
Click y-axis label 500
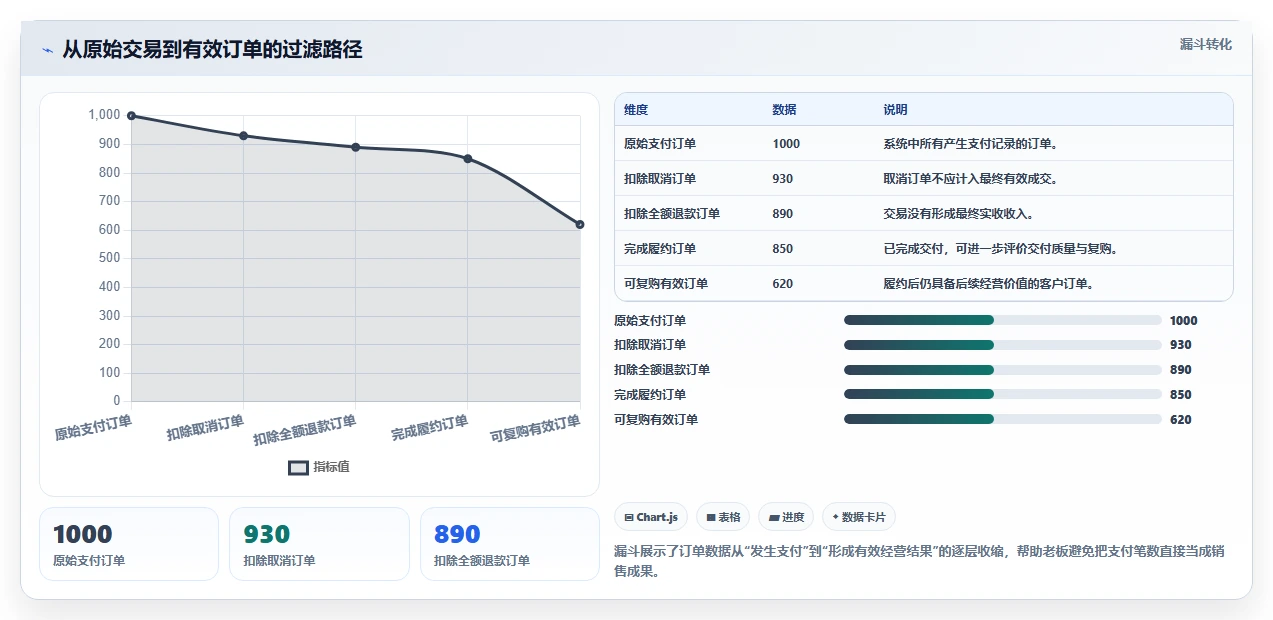109,258
